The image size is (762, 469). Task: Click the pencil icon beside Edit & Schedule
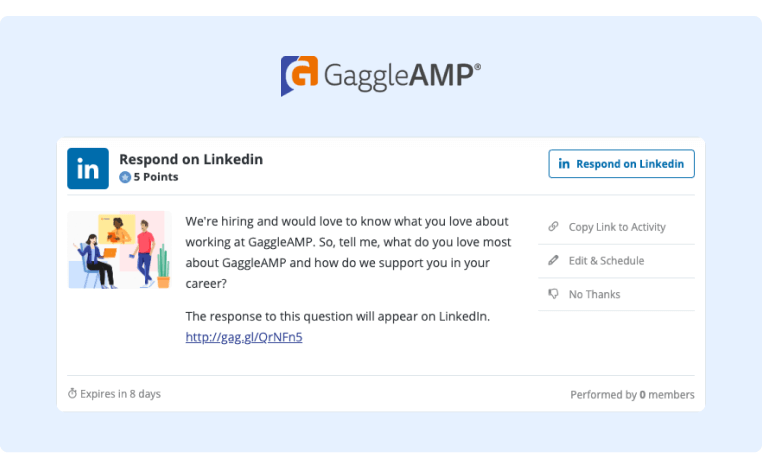tap(553, 261)
